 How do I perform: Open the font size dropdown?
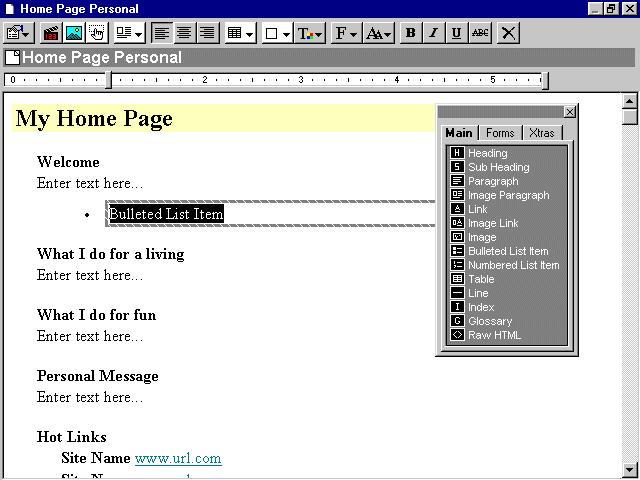coord(378,33)
